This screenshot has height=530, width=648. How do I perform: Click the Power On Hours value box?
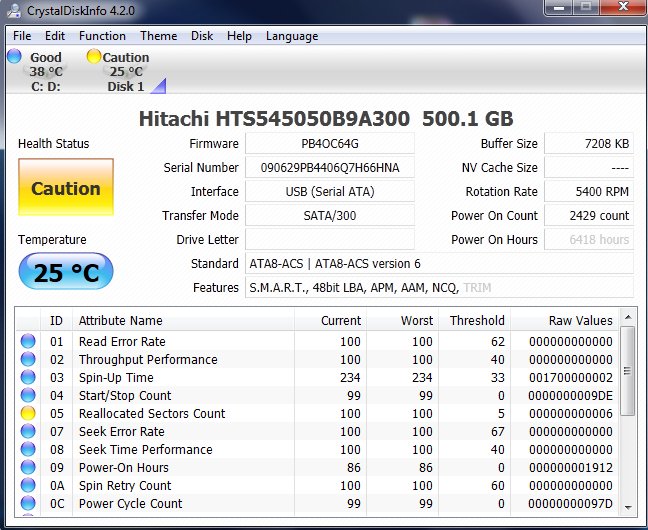[588, 239]
